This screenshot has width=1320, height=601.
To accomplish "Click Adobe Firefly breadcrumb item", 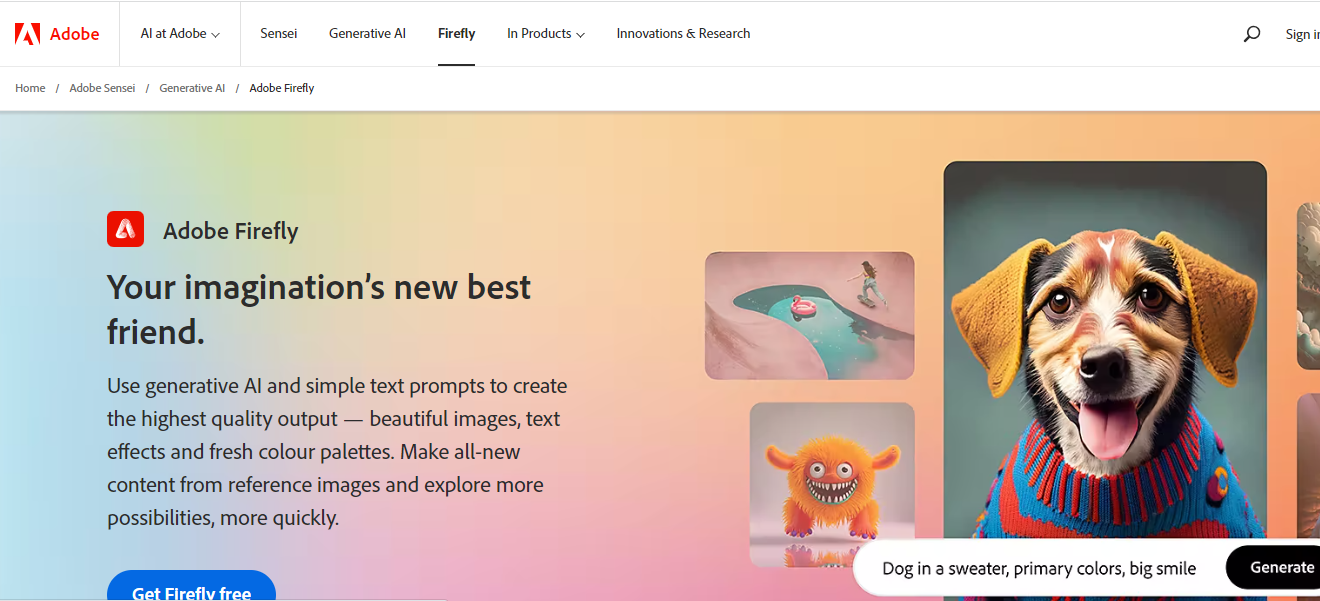I will [x=282, y=88].
